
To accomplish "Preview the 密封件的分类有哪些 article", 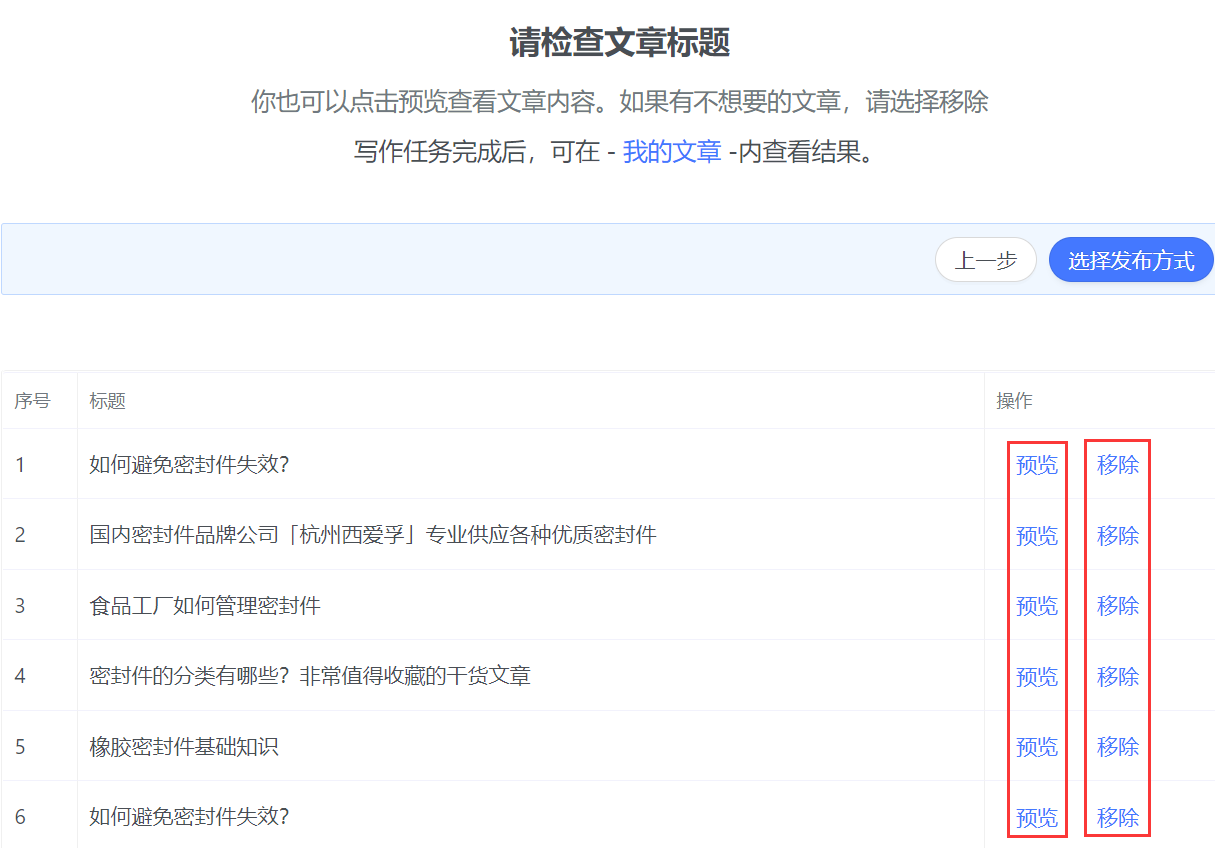I will click(x=1036, y=677).
